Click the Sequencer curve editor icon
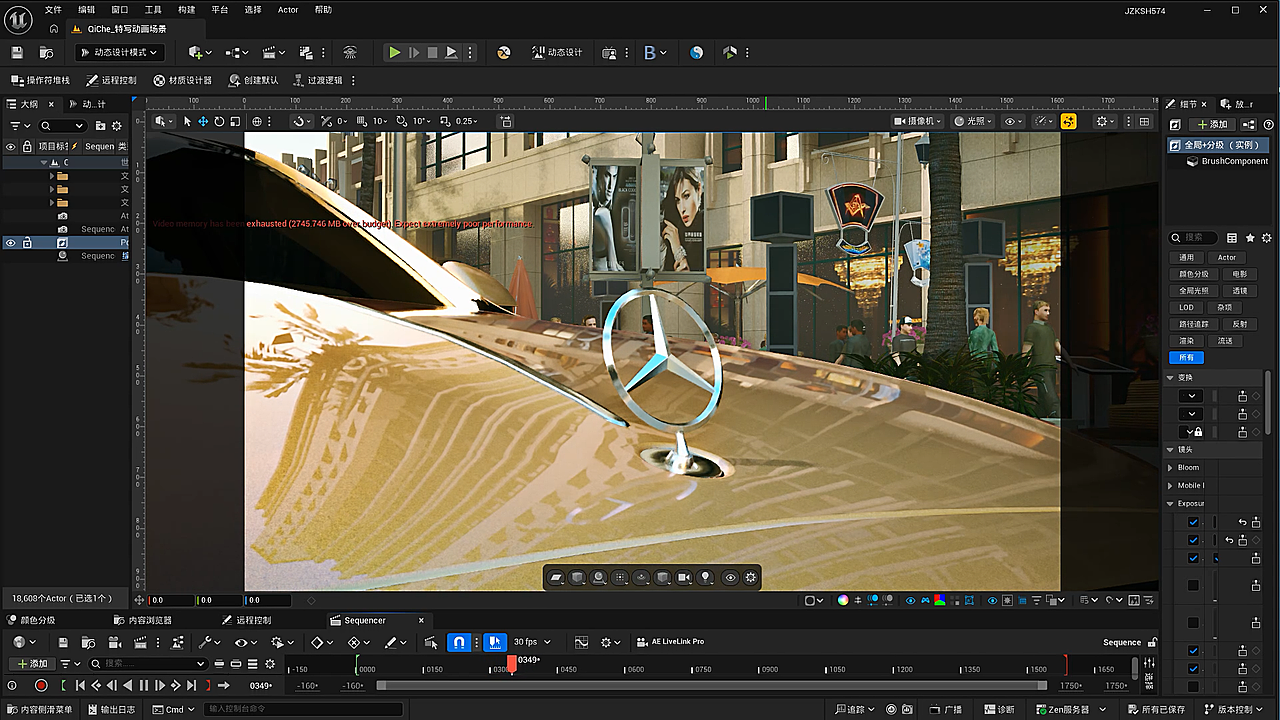The image size is (1280, 720). [582, 642]
